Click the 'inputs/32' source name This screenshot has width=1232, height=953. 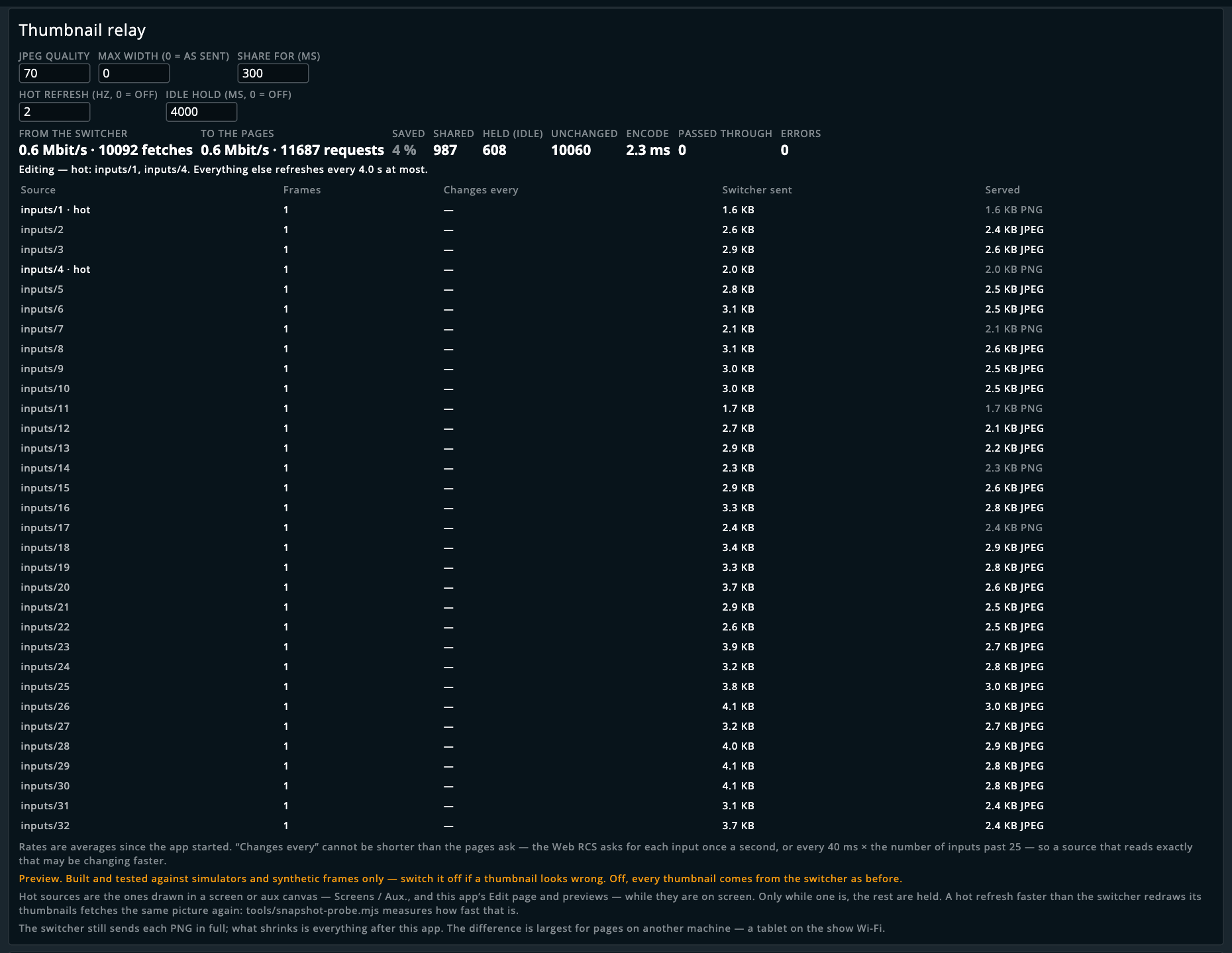(x=45, y=826)
